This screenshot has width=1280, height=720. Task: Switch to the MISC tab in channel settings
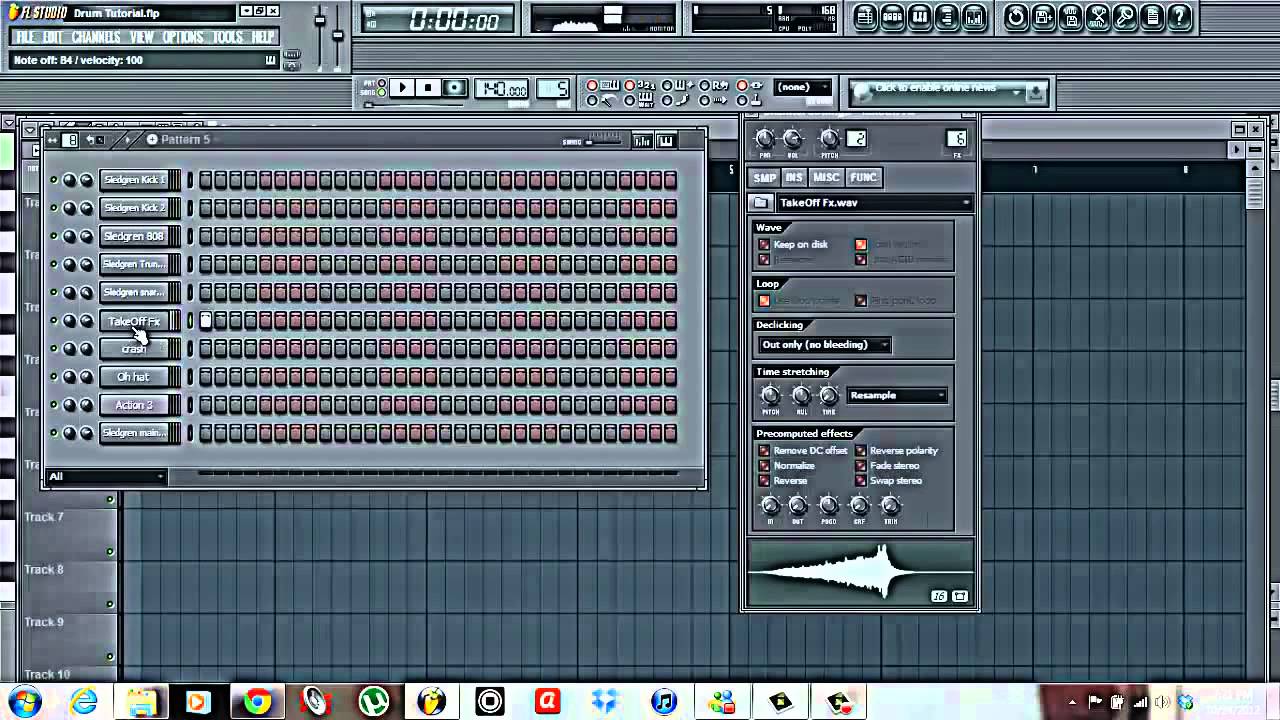click(826, 178)
